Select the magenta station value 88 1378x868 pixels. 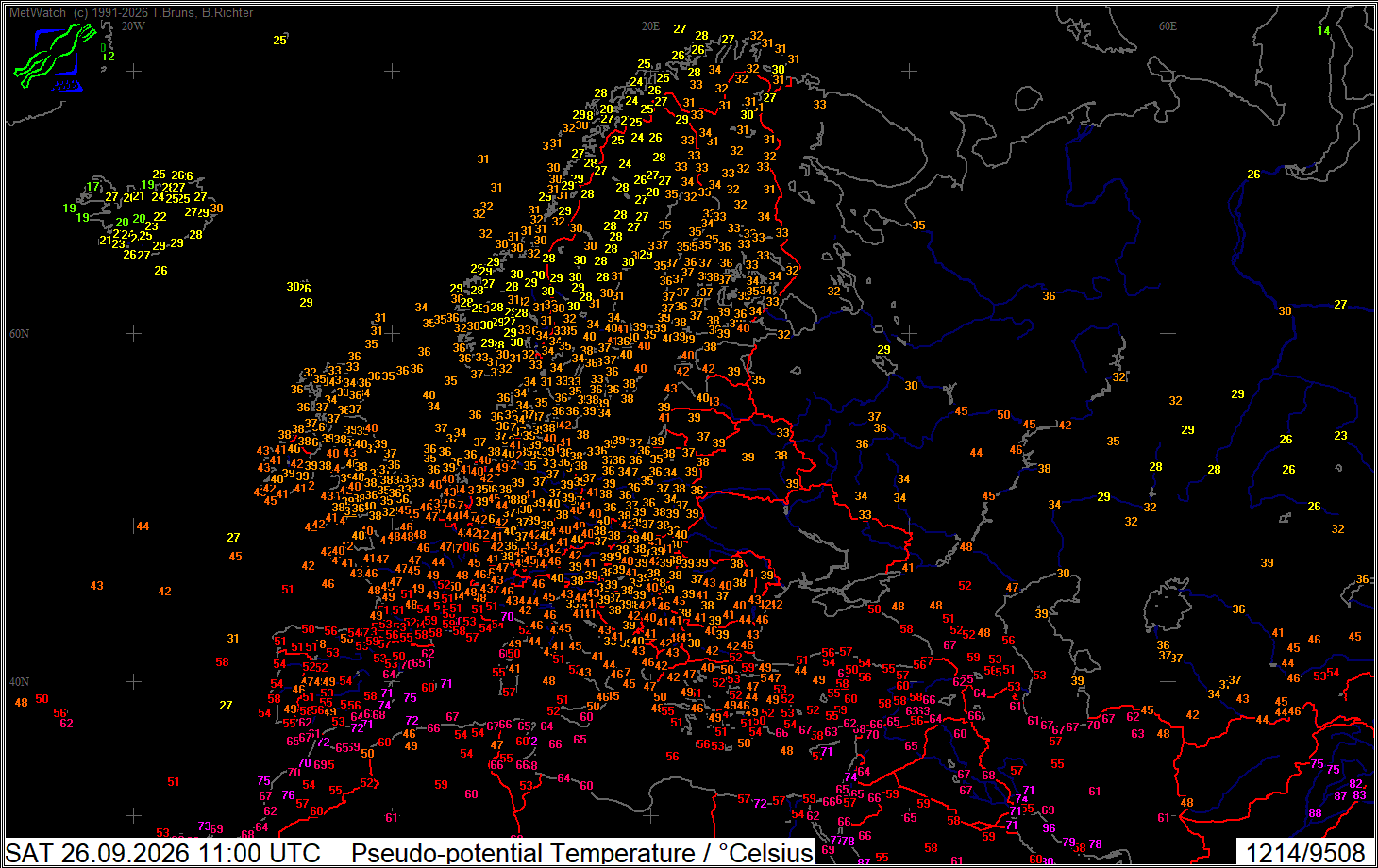[x=1315, y=812]
